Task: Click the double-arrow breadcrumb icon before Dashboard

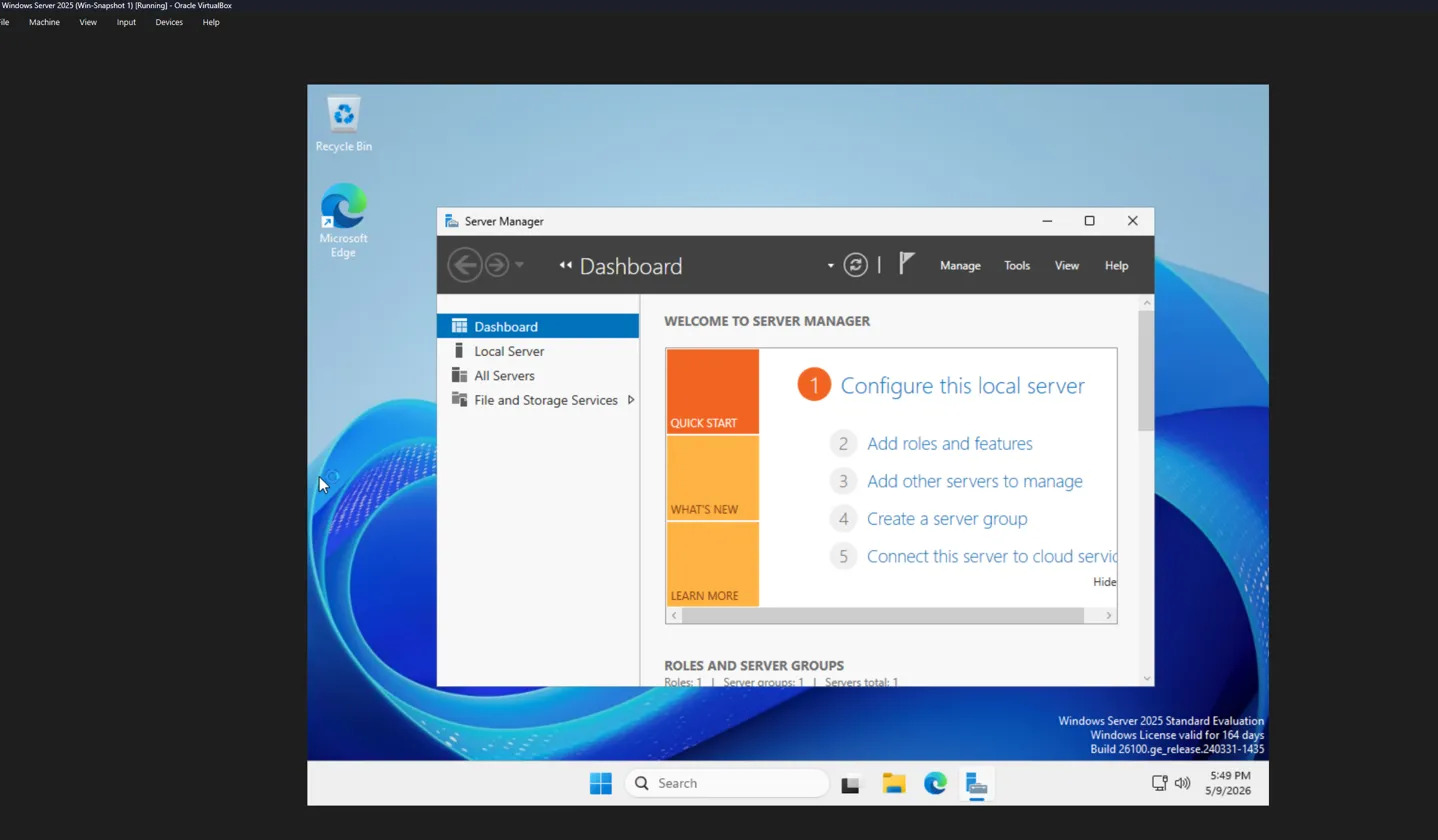Action: tap(565, 265)
